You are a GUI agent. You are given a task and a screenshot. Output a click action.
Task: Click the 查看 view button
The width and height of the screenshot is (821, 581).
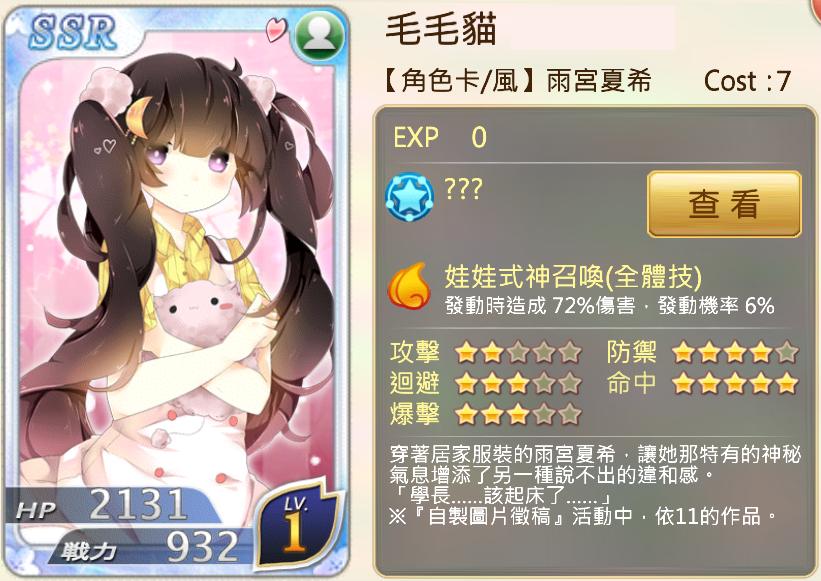[724, 204]
